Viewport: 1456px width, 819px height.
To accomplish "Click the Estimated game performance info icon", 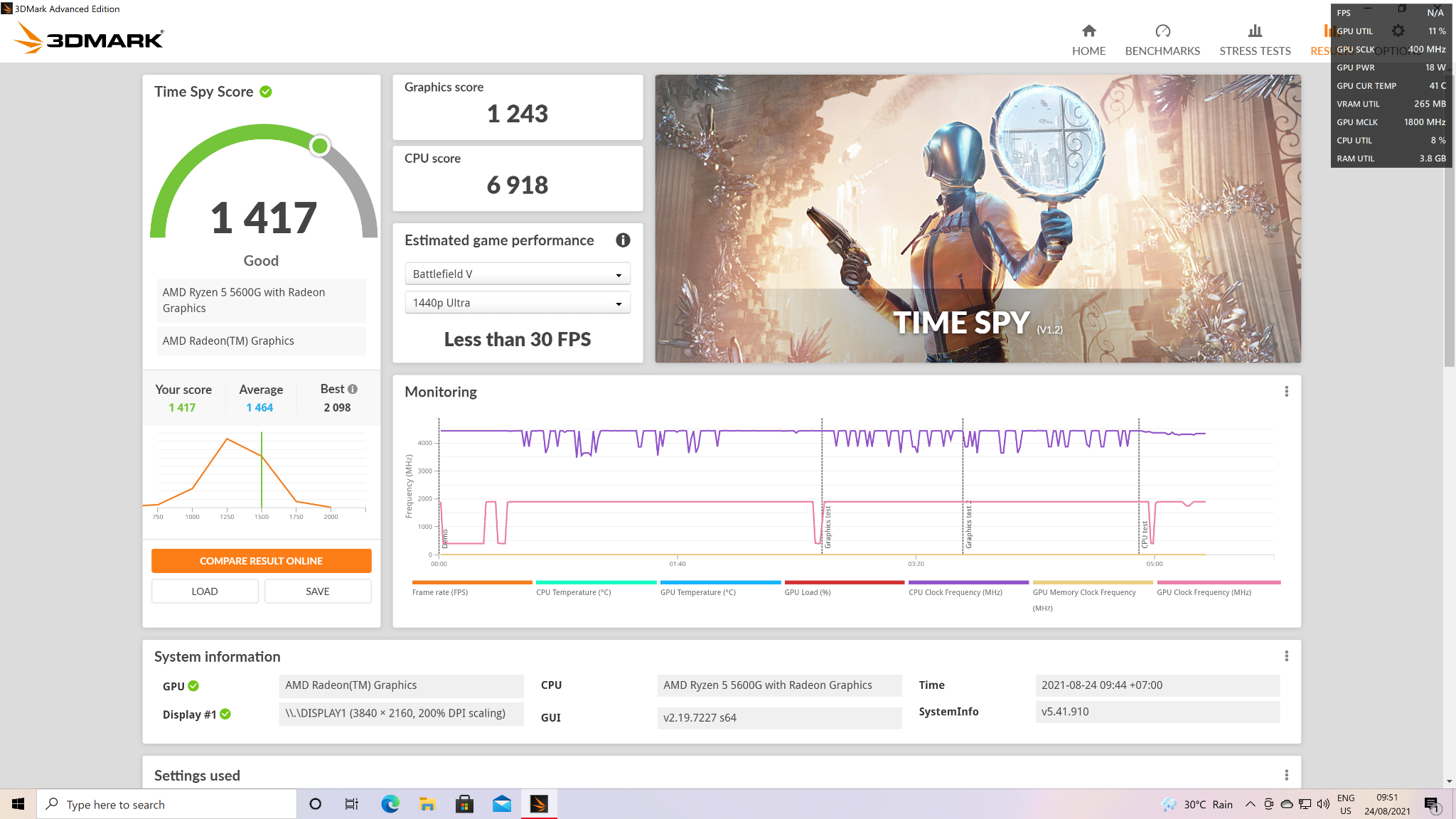I will pos(622,240).
